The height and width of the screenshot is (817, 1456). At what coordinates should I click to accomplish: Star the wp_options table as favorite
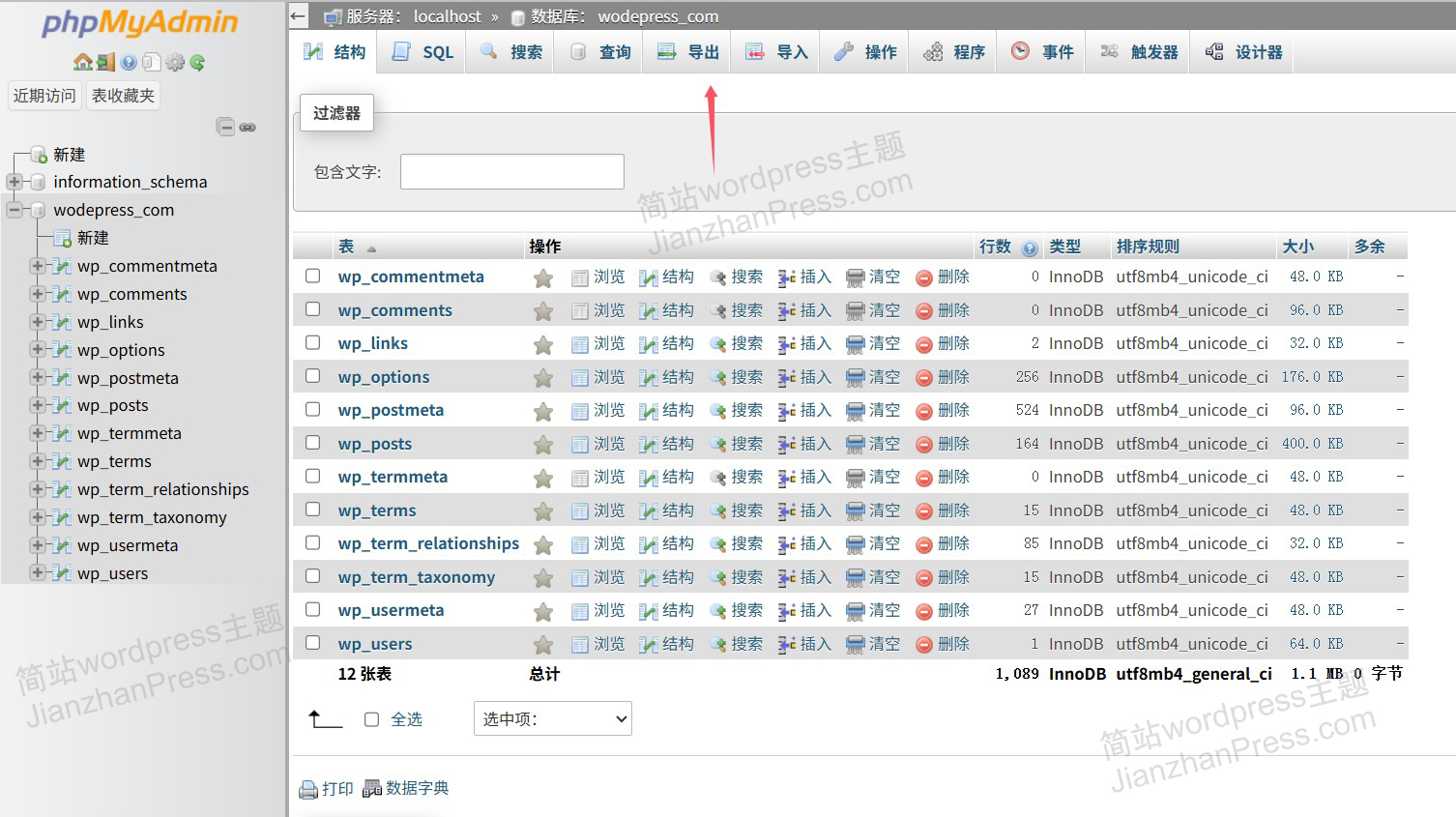point(543,378)
